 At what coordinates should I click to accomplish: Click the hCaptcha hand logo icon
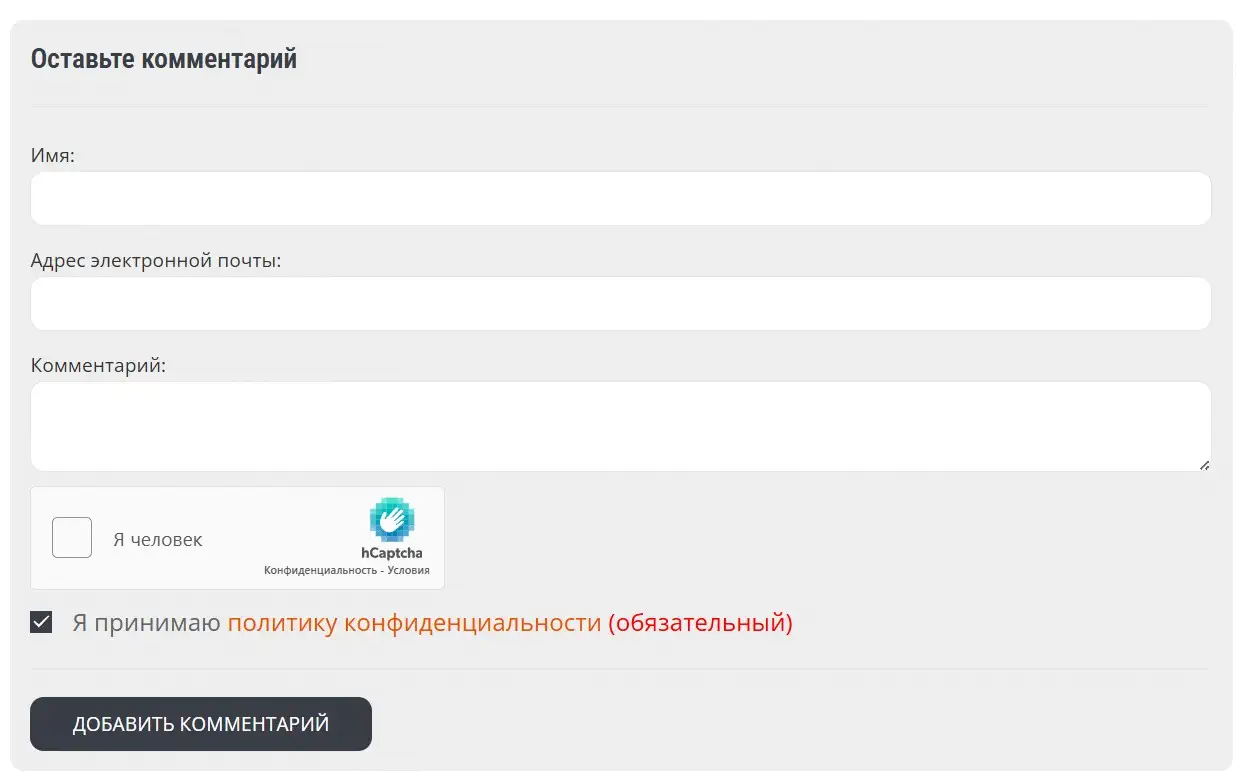tap(392, 520)
